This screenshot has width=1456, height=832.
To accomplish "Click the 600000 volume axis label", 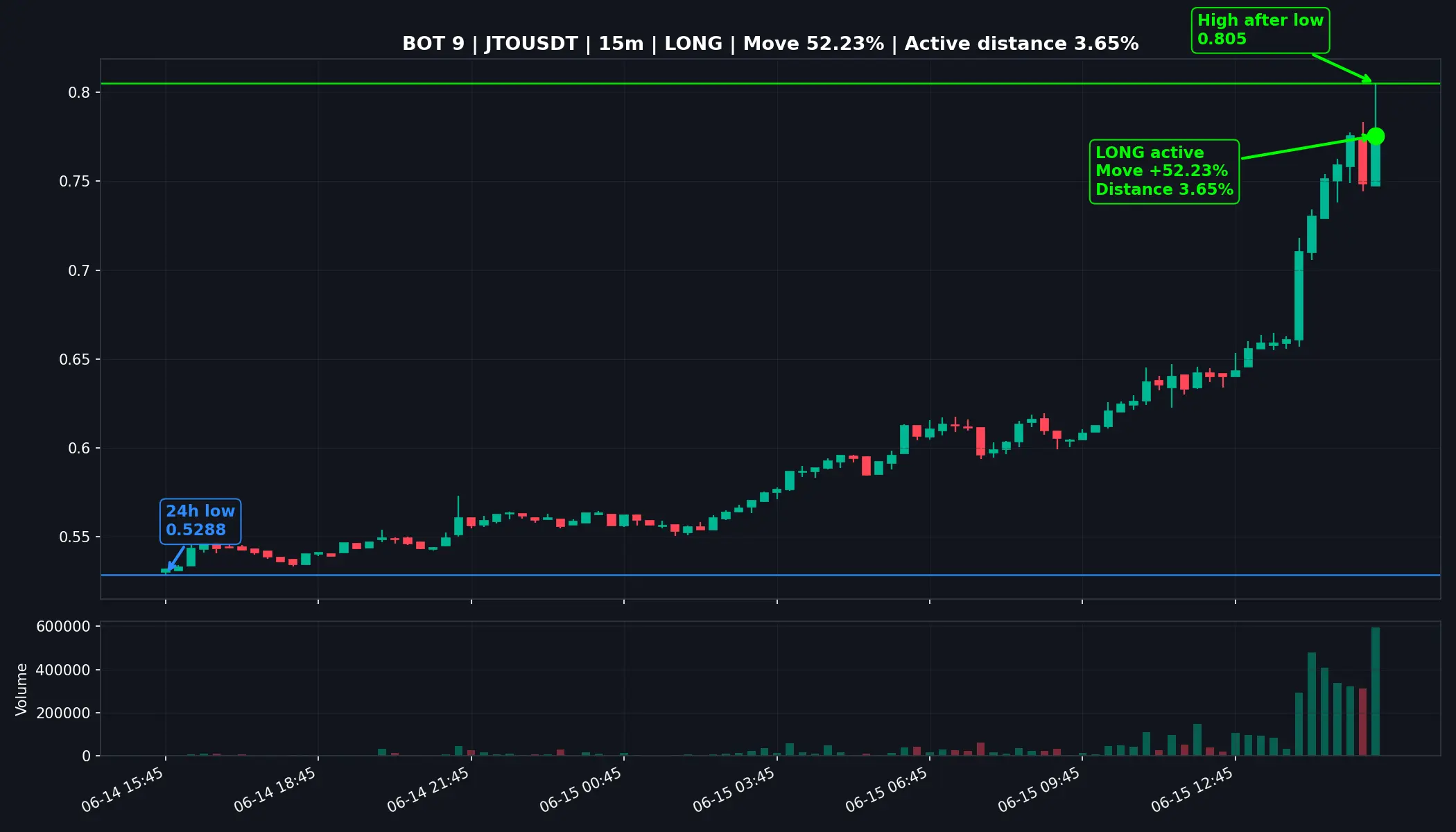I will click(x=63, y=627).
